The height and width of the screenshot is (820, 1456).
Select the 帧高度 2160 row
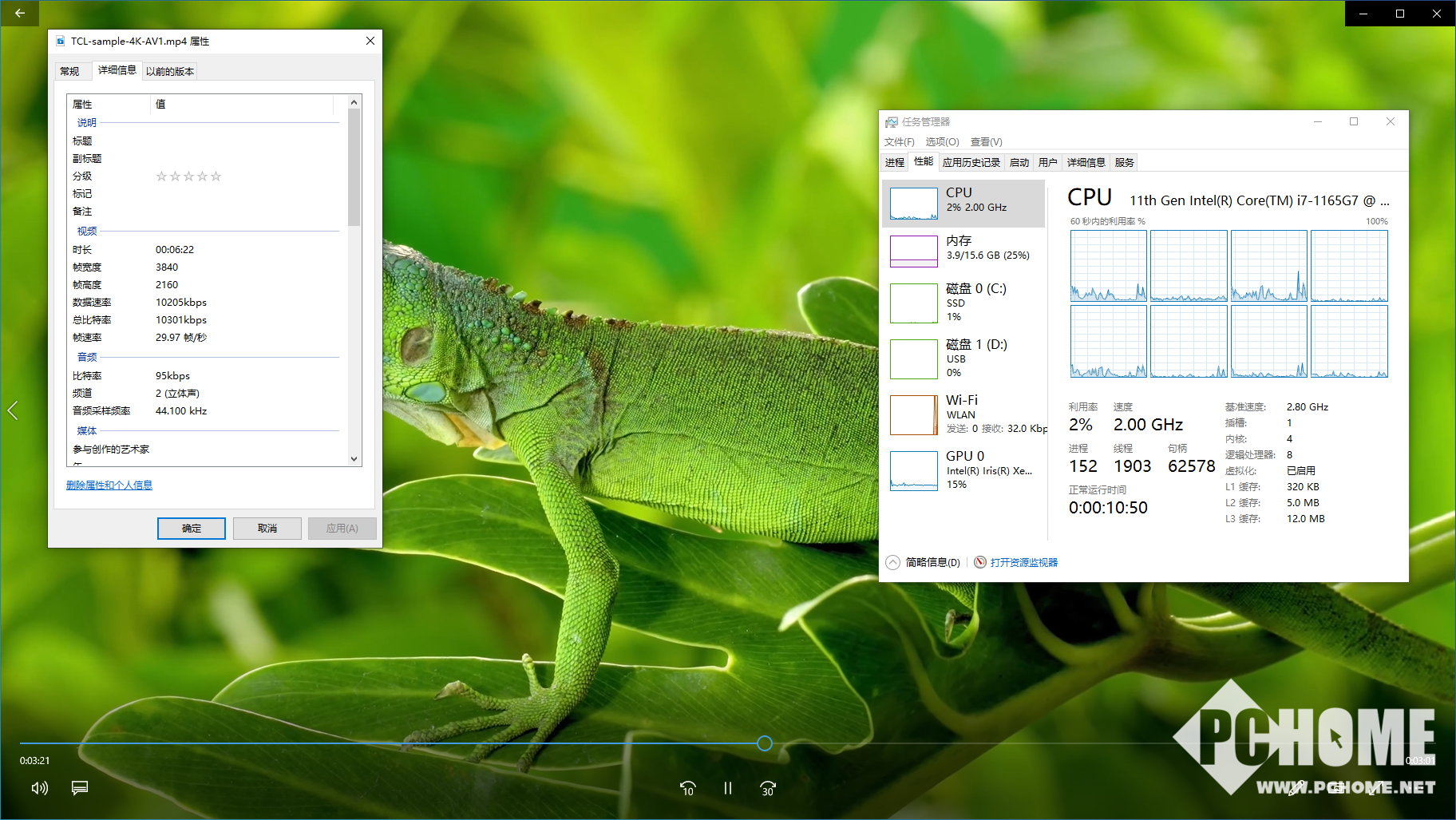206,285
